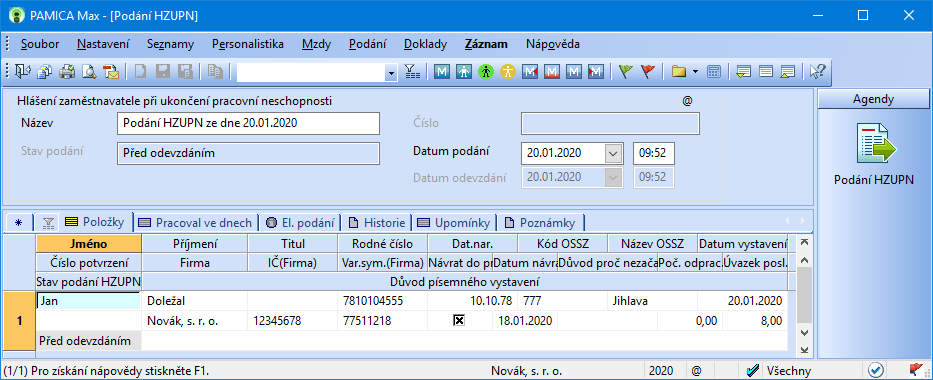Viewport: 933px width, 380px height.
Task: Click the filter funnel icon after the combo box
Action: click(412, 72)
